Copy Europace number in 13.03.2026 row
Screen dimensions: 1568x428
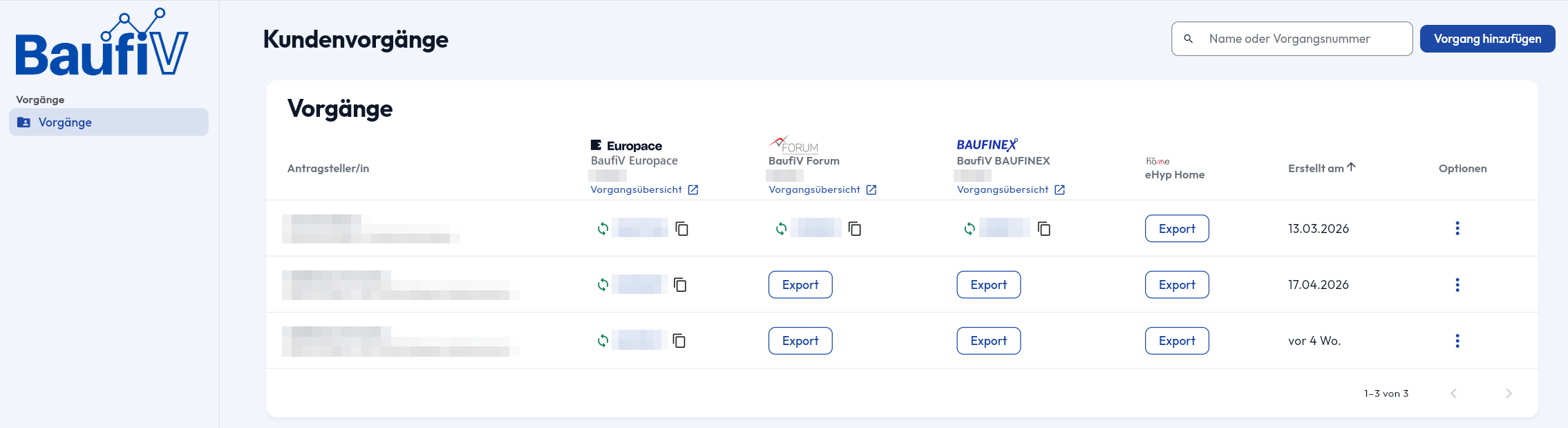(682, 228)
